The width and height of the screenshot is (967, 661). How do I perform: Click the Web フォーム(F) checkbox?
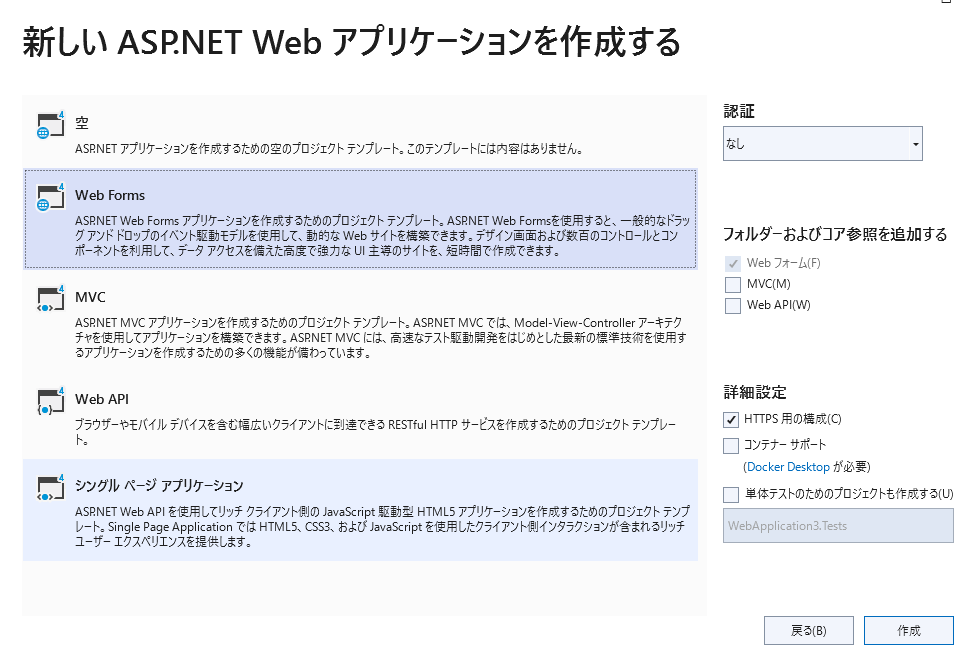pyautogui.click(x=732, y=263)
